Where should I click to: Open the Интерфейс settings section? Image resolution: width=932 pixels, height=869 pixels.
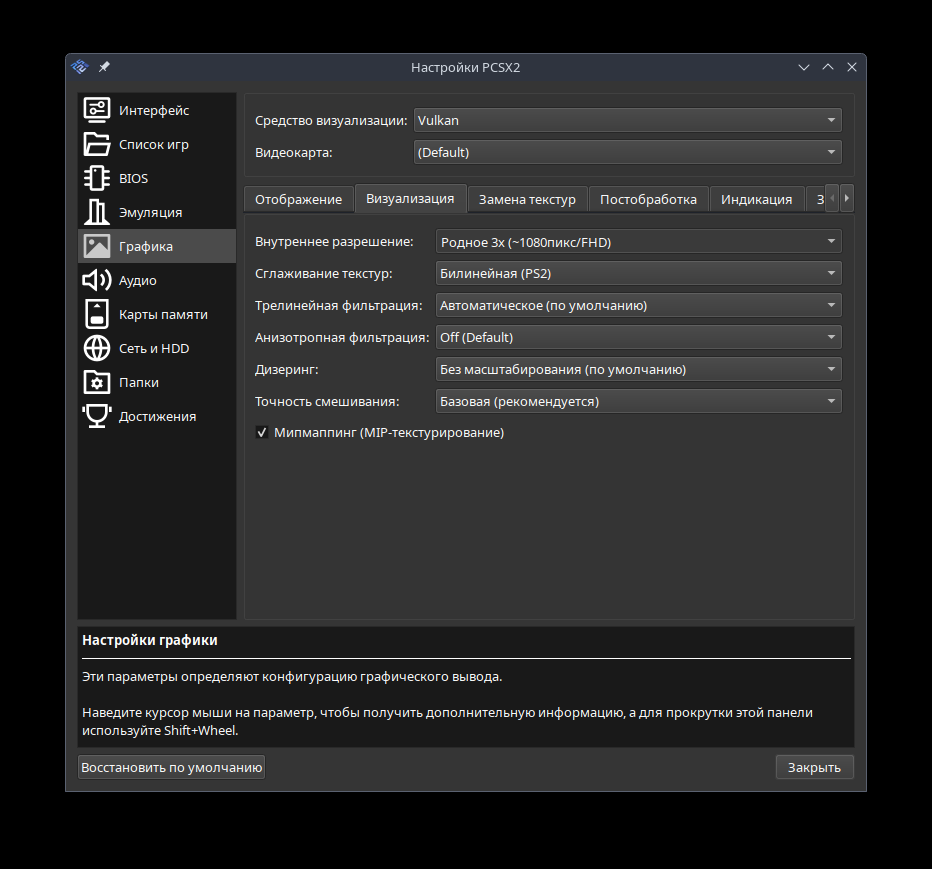click(x=157, y=111)
